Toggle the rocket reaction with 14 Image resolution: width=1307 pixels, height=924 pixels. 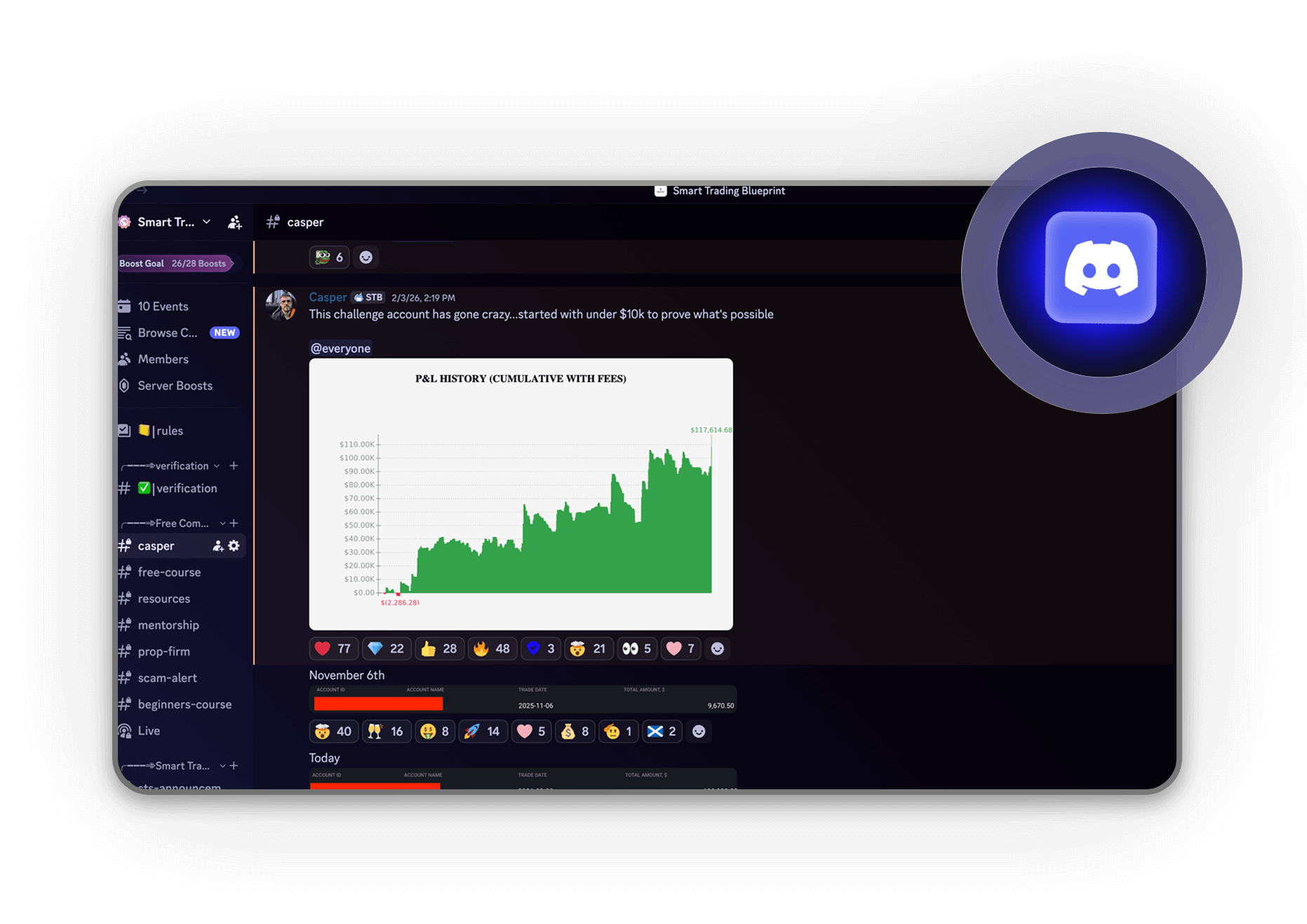(x=483, y=732)
